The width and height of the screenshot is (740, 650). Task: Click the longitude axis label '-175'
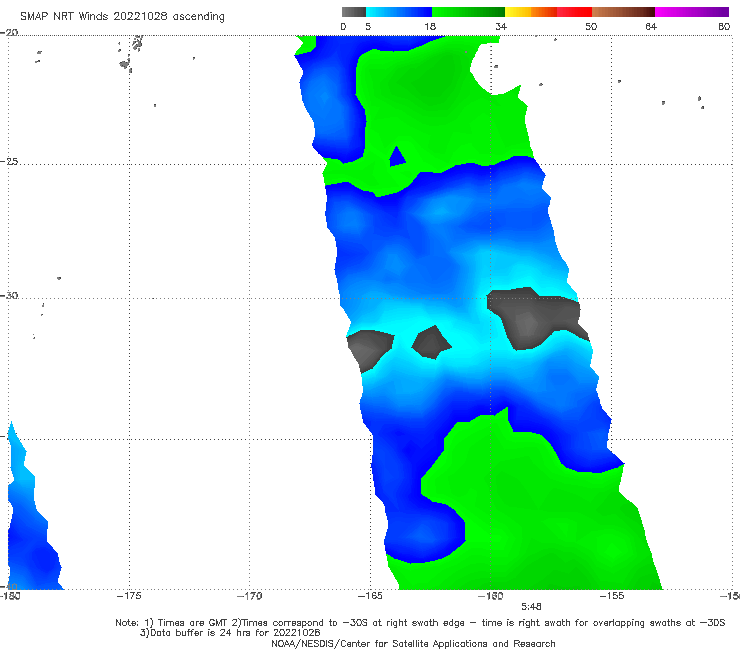point(129,596)
